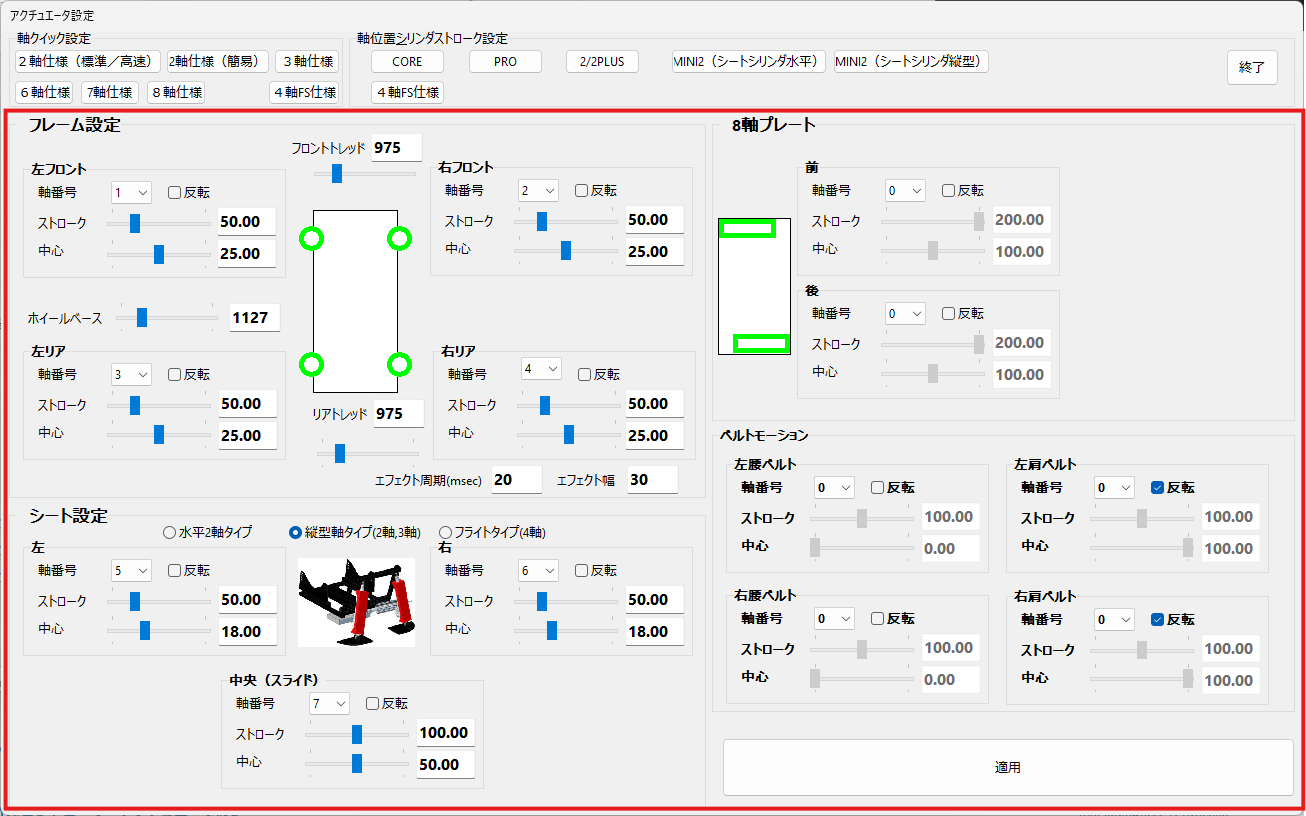
Task: Enable 反転 checkbox for 左フロント
Action: coord(175,192)
